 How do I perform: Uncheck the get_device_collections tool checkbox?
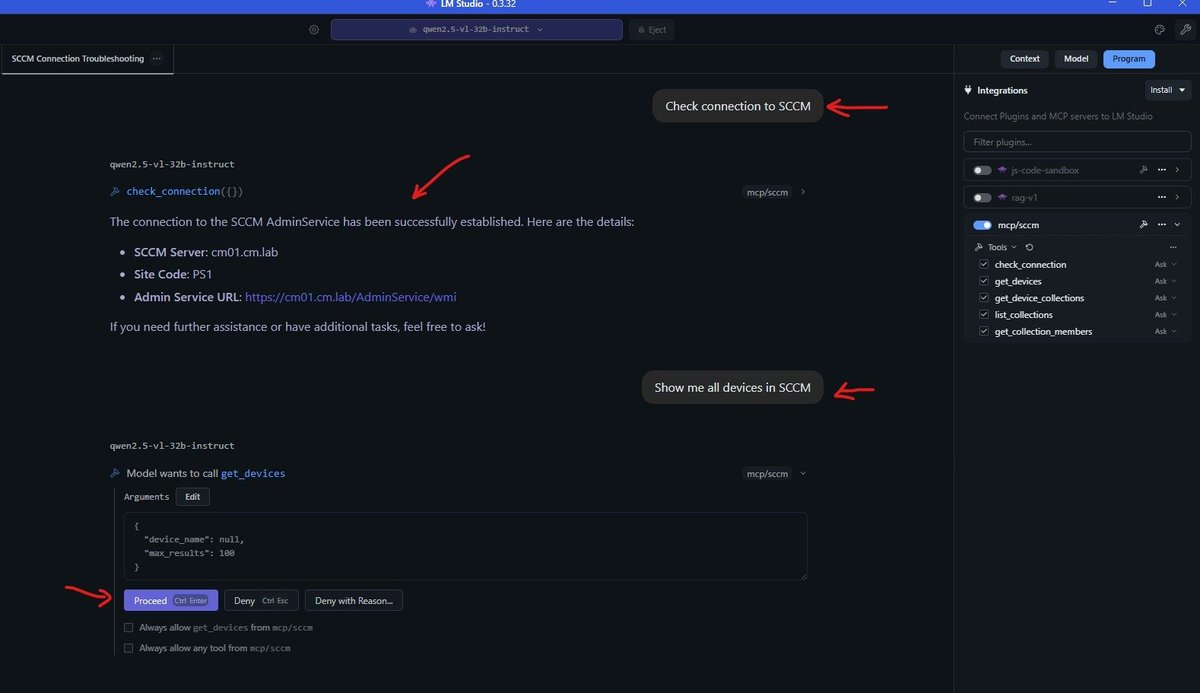(984, 298)
